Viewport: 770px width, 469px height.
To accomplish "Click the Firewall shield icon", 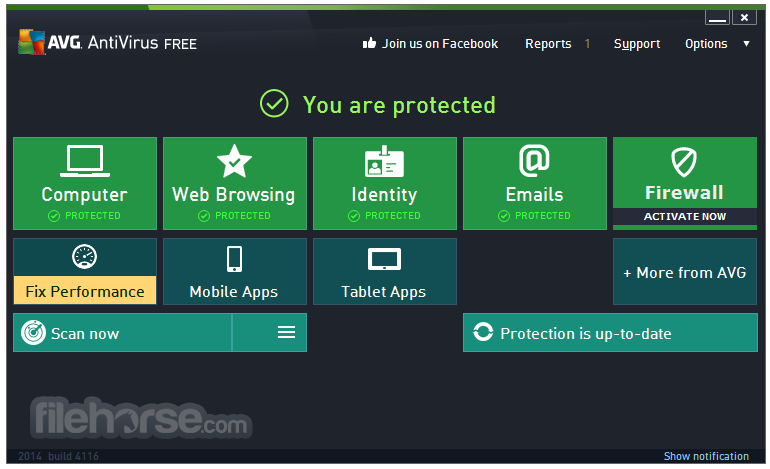I will point(684,161).
